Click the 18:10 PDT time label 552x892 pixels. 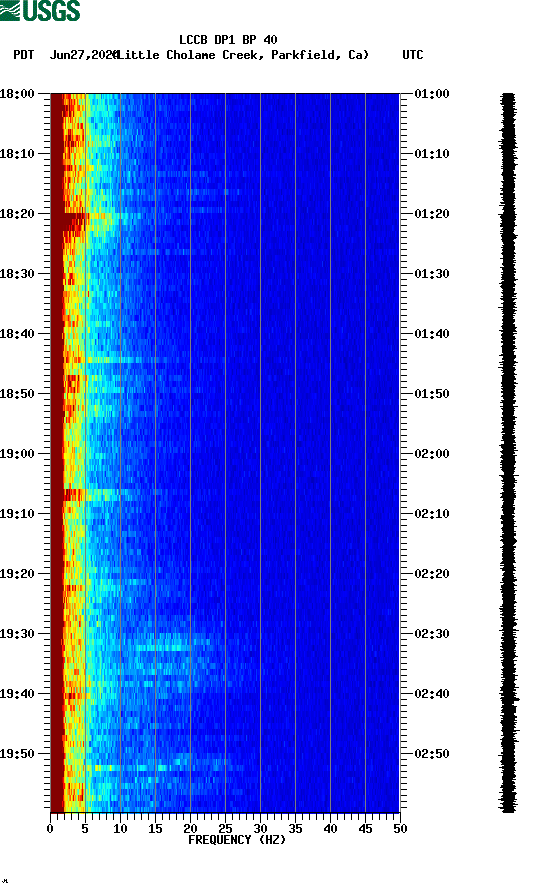[x=17, y=154]
